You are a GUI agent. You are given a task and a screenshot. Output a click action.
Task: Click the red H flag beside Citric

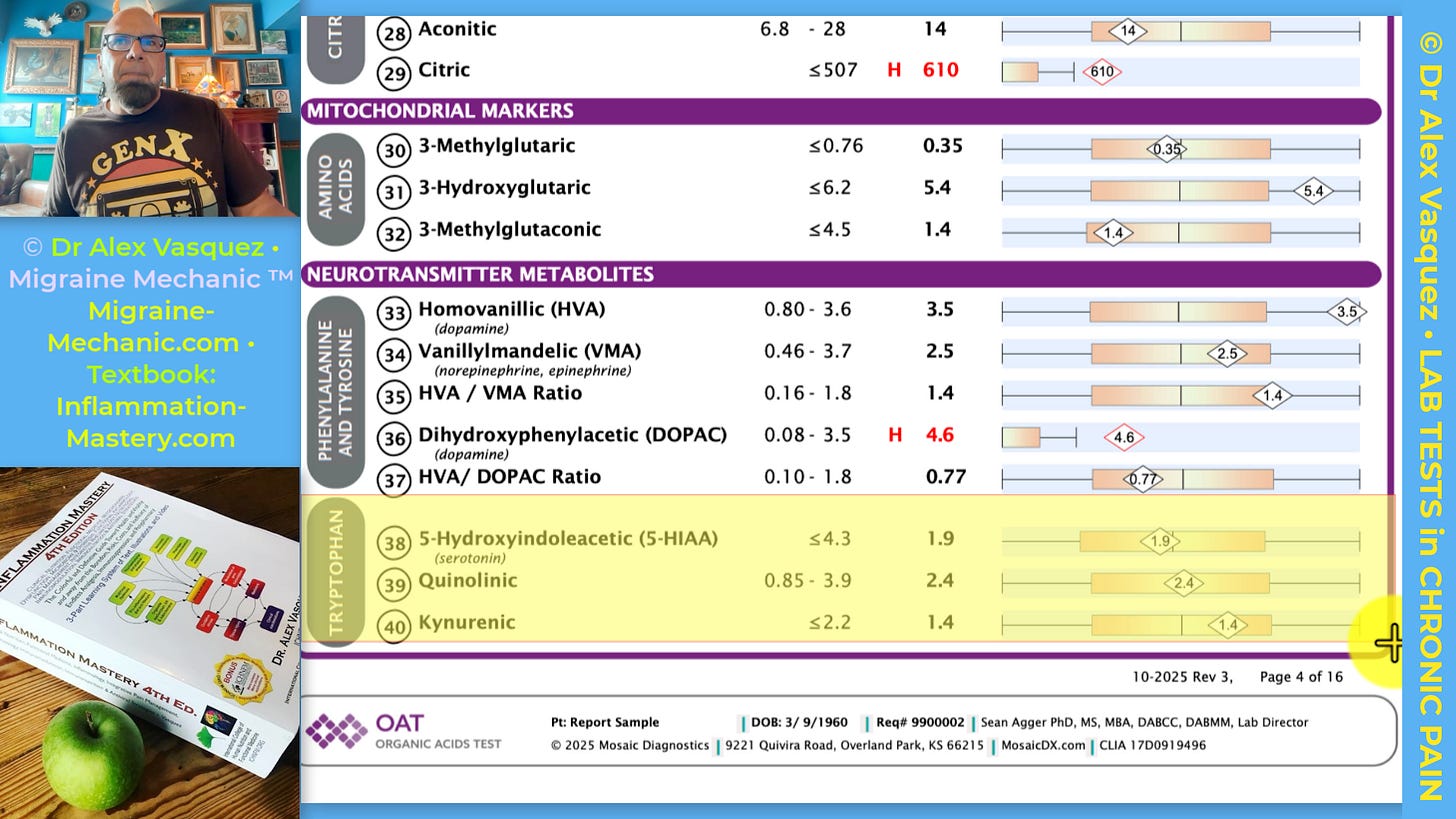tap(895, 70)
